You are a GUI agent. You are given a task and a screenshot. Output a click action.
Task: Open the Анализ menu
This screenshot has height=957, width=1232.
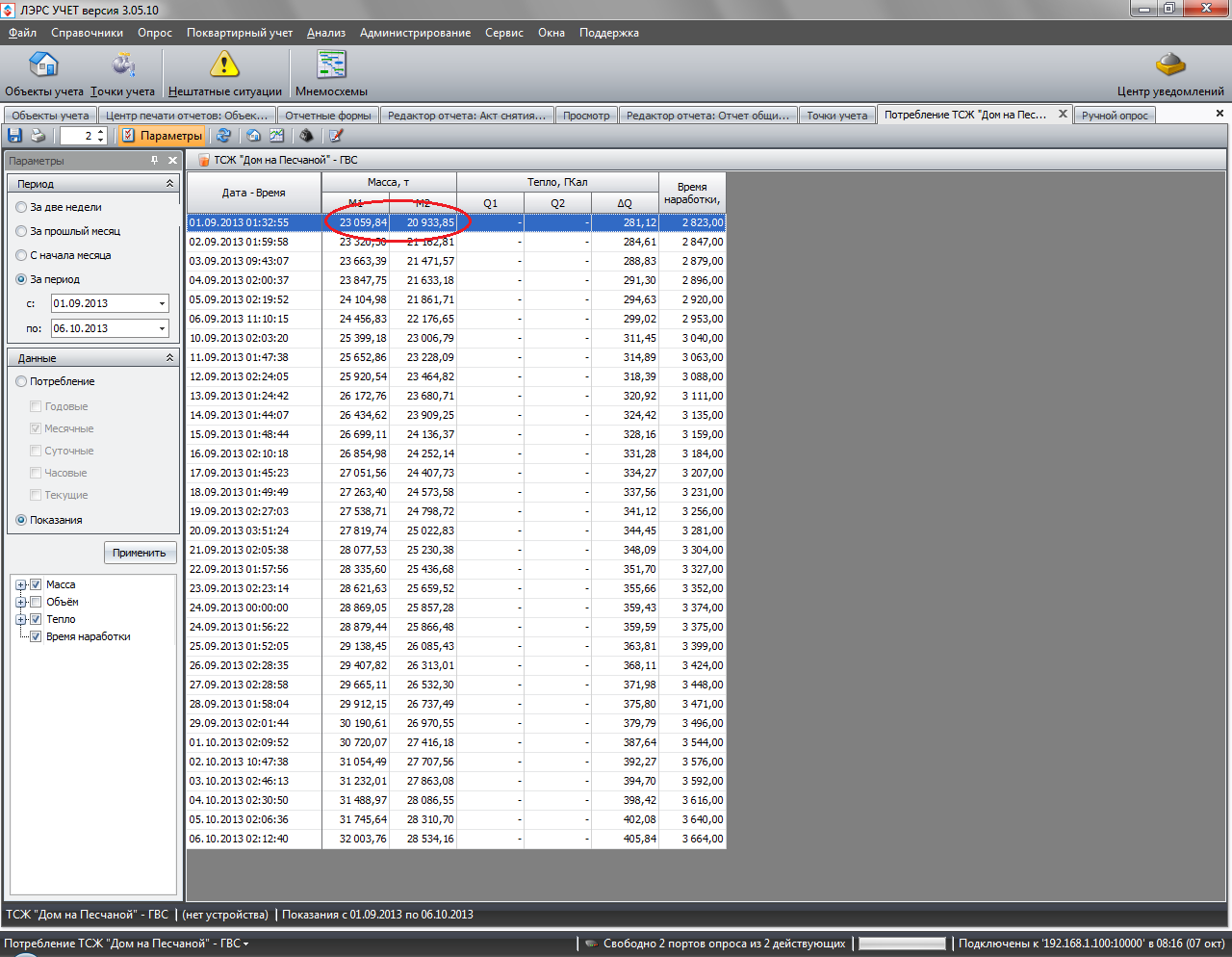326,33
